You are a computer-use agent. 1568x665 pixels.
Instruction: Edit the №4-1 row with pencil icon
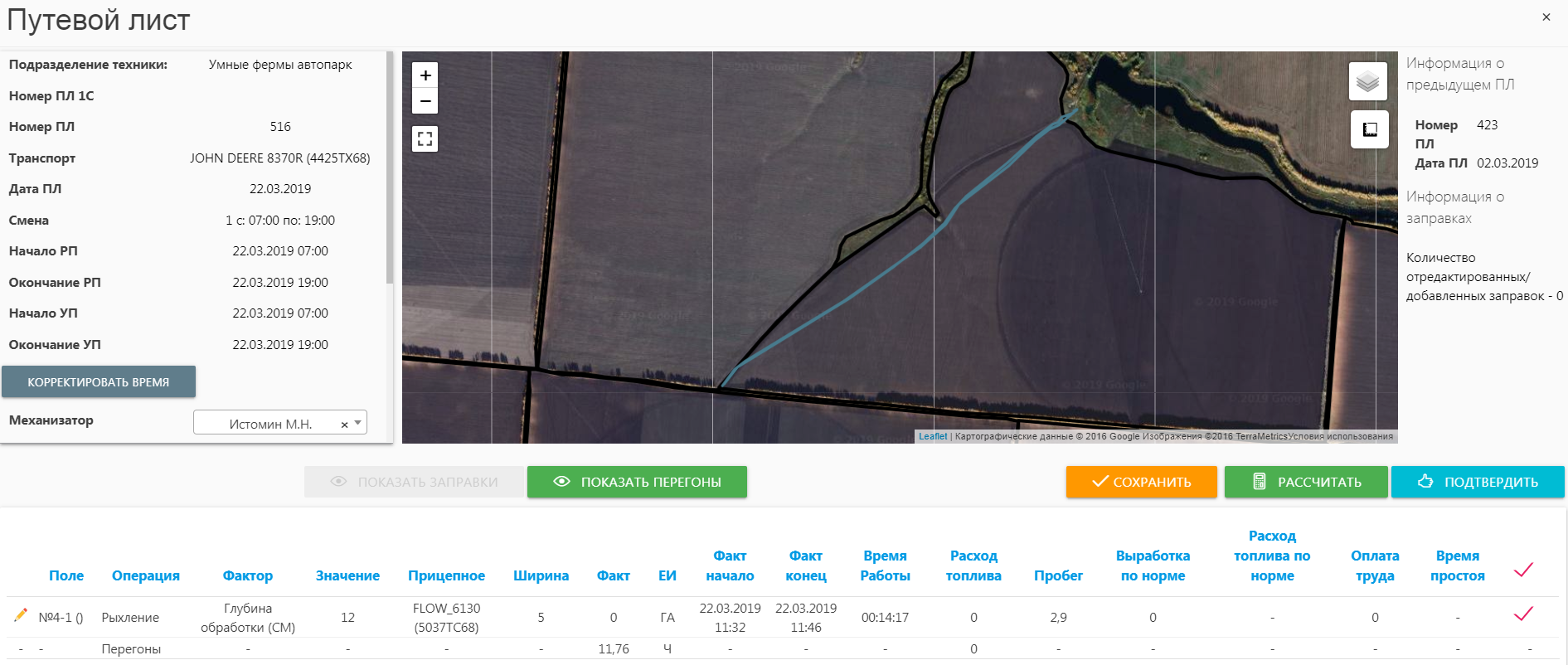[x=21, y=615]
